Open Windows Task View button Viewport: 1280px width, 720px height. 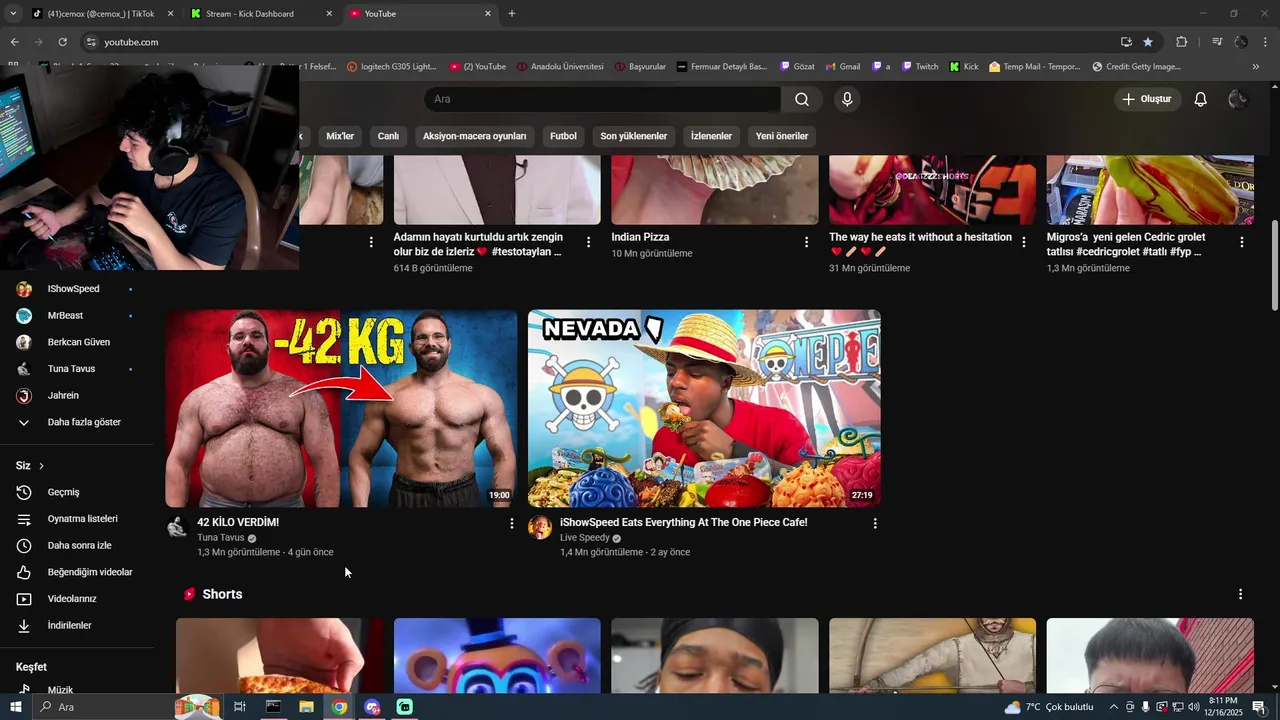click(240, 707)
